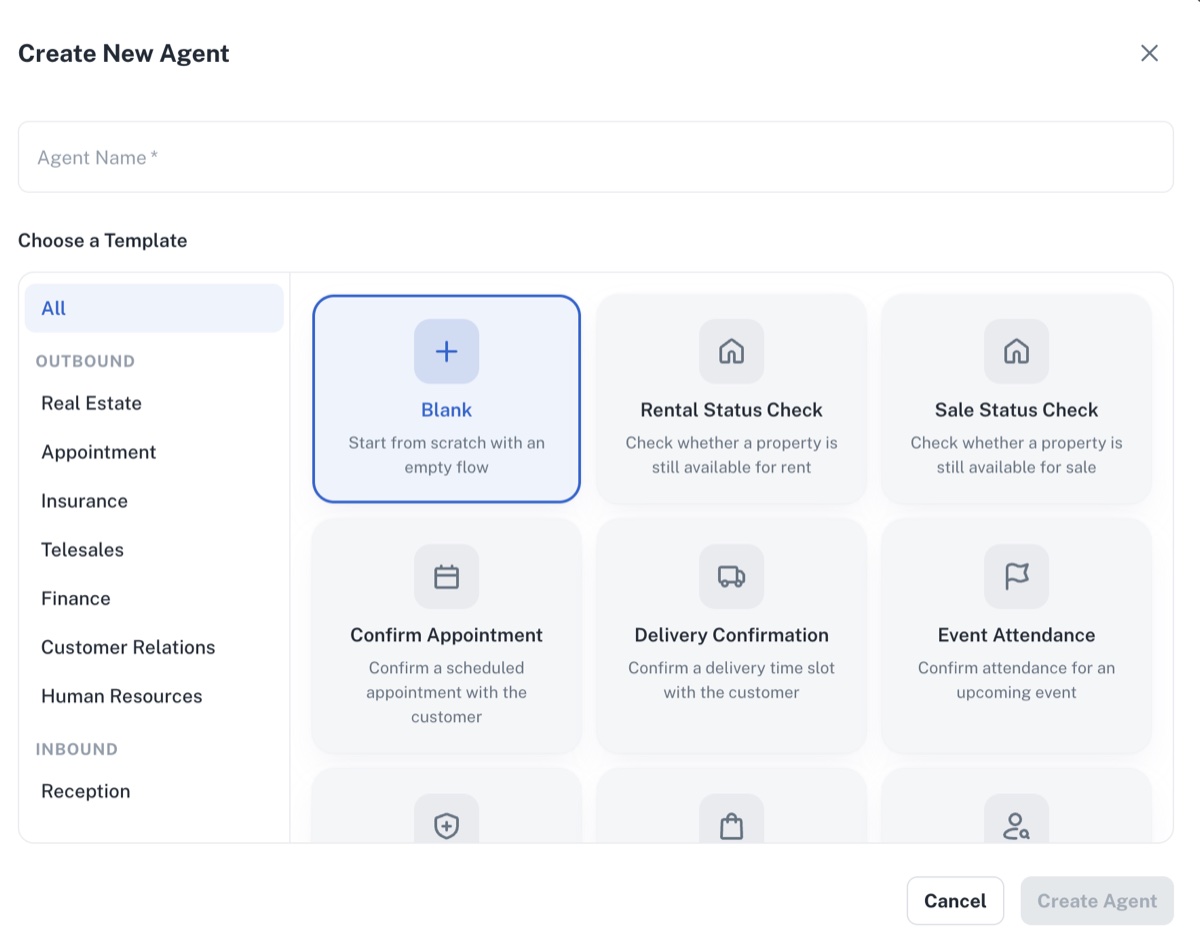Click the Create Agent button
Image resolution: width=1200 pixels, height=947 pixels.
coord(1097,901)
